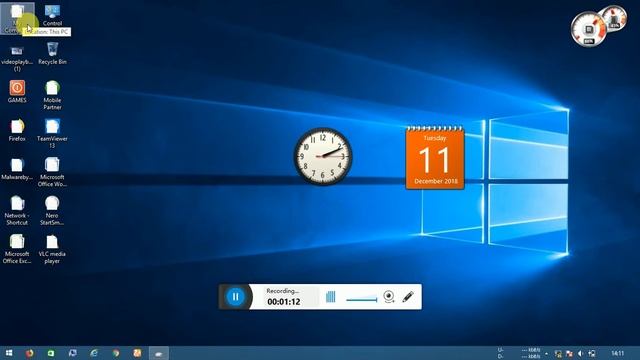Click the red flag tray icon
The width and height of the screenshot is (640, 360).
569,353
